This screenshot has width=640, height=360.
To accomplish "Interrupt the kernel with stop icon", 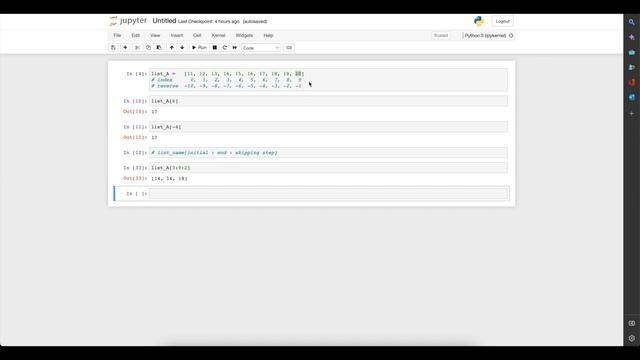I will click(x=215, y=48).
